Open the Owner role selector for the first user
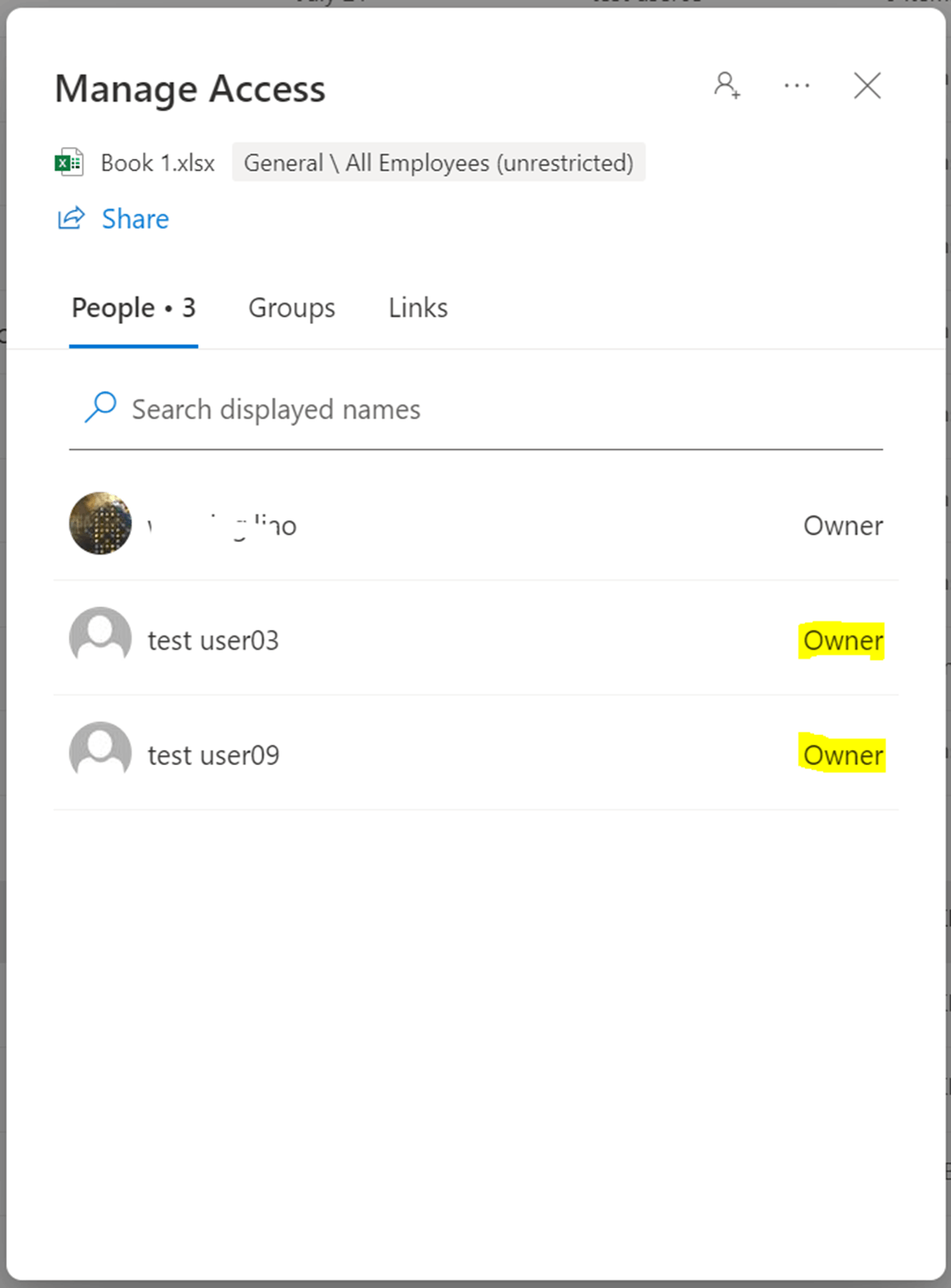This screenshot has height=1288, width=951. (x=842, y=525)
